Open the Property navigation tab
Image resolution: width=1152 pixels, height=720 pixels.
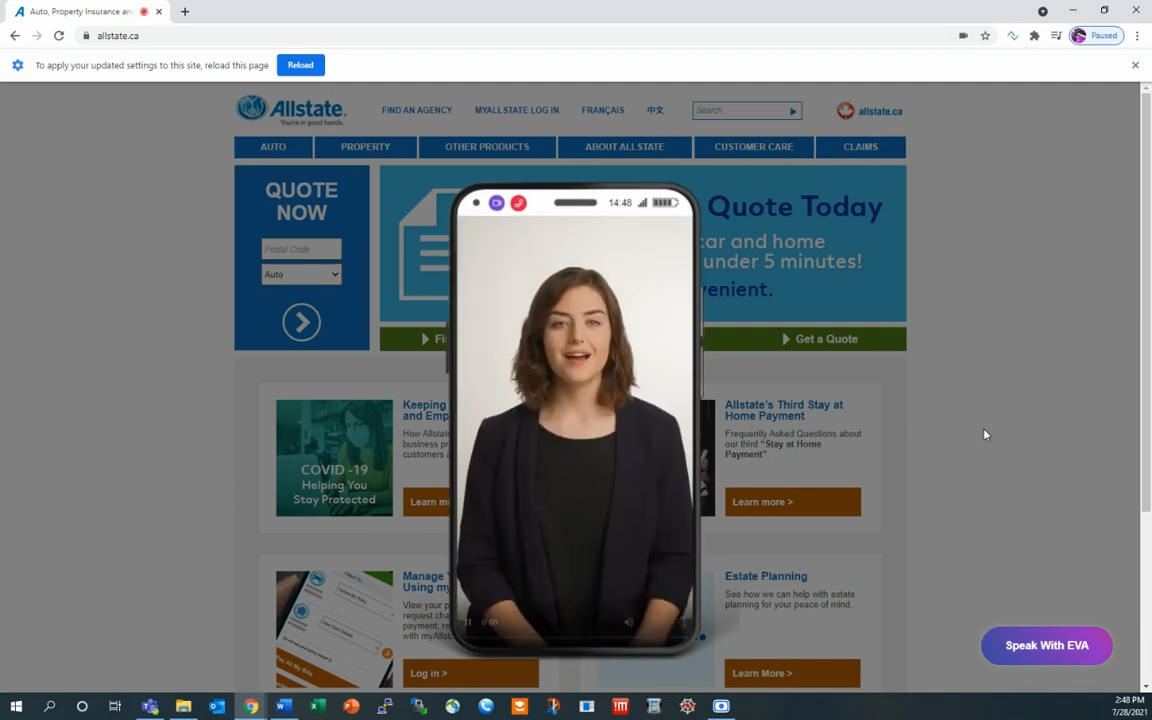tap(365, 147)
